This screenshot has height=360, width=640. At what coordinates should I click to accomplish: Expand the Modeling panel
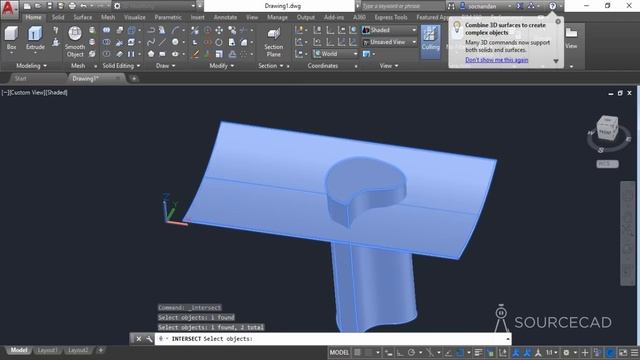click(31, 66)
